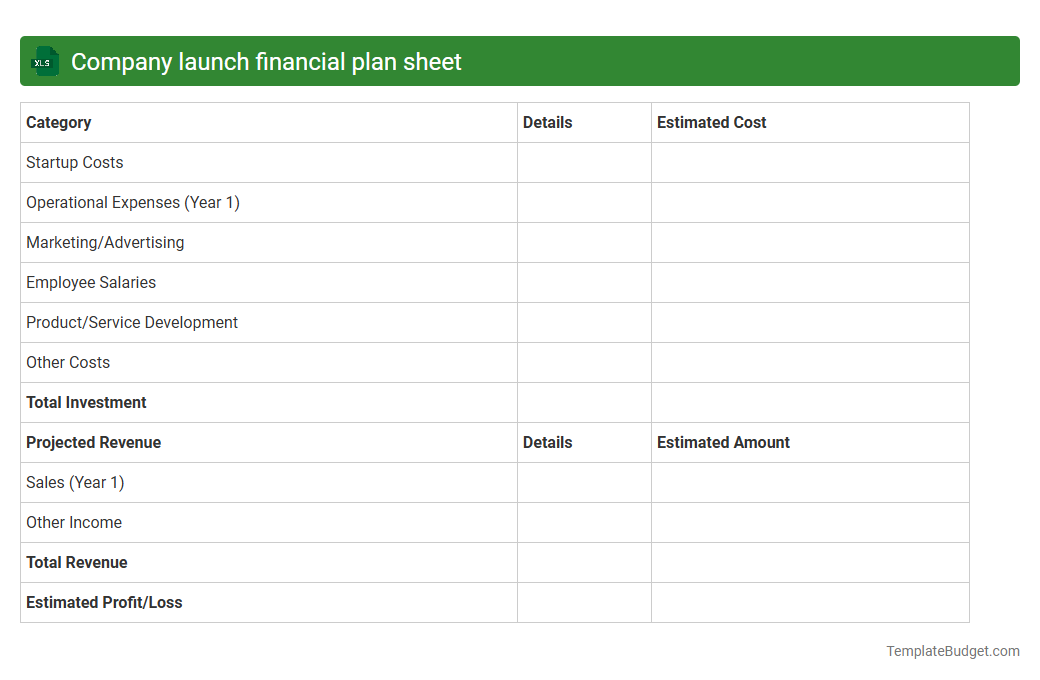Click the Product/Service Development cell
The width and height of the screenshot is (1040, 680).
131,322
